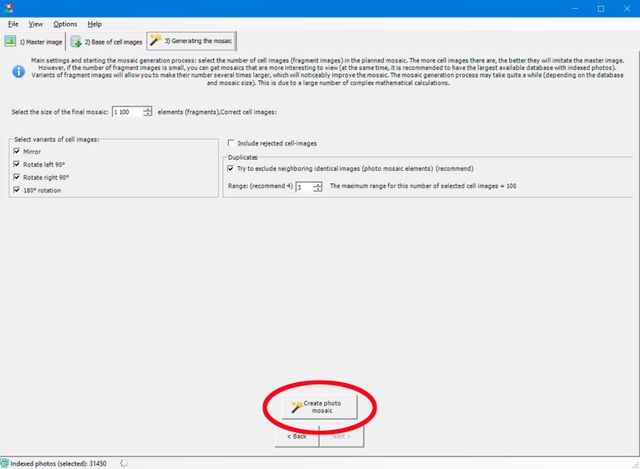Toggle the 180° rotation checkbox
This screenshot has height=469, width=640.
click(x=17, y=190)
